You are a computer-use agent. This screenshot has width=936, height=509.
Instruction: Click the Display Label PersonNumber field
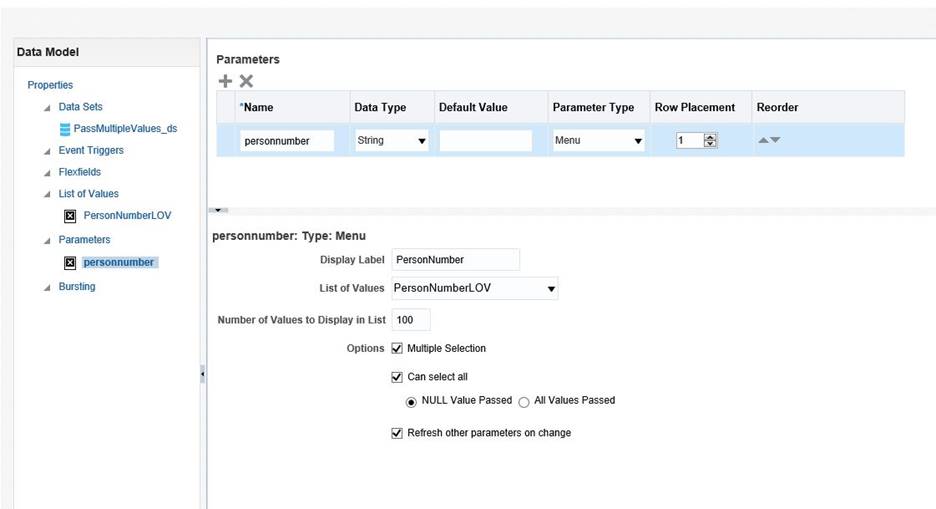click(x=455, y=260)
